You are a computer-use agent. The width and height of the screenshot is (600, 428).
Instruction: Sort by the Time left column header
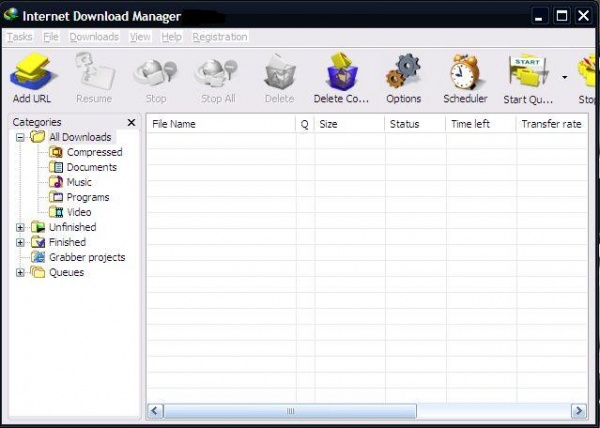(x=481, y=124)
